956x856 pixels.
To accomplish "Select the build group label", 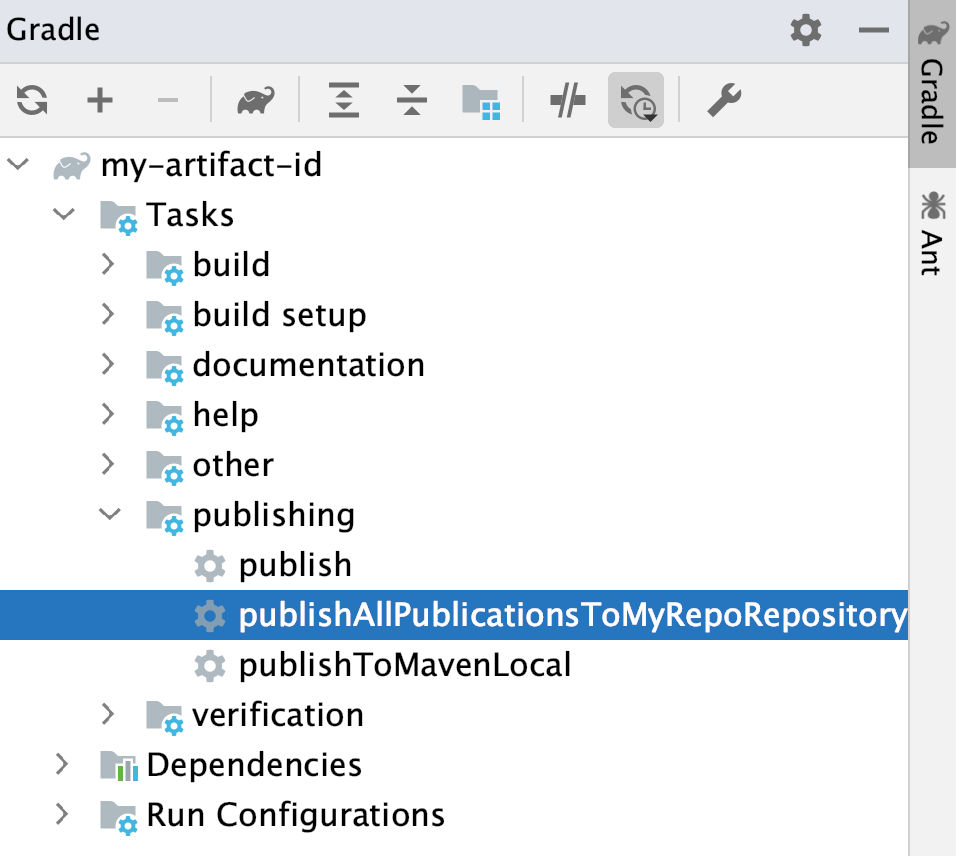I will (231, 265).
